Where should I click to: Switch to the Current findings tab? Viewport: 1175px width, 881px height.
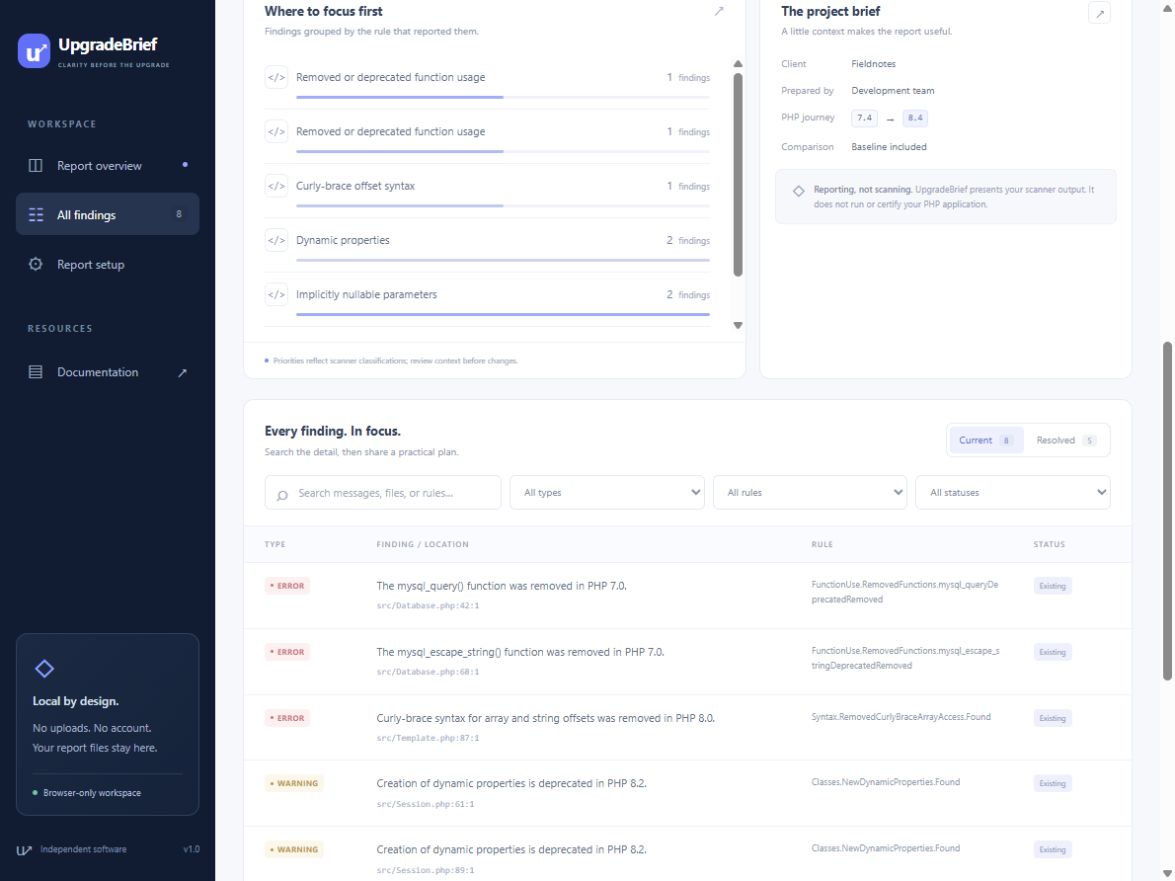(986, 440)
